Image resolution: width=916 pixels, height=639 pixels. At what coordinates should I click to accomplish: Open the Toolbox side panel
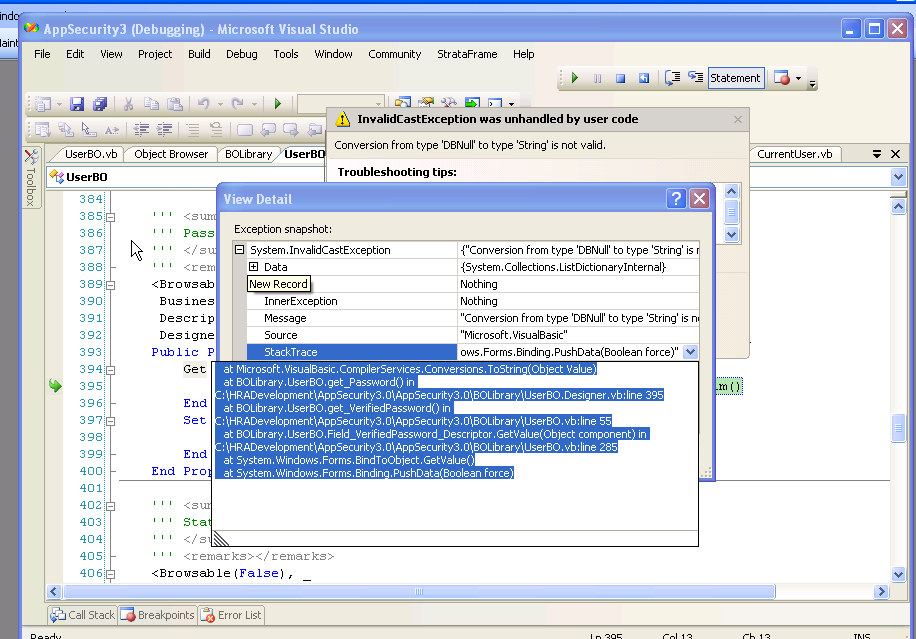point(30,178)
